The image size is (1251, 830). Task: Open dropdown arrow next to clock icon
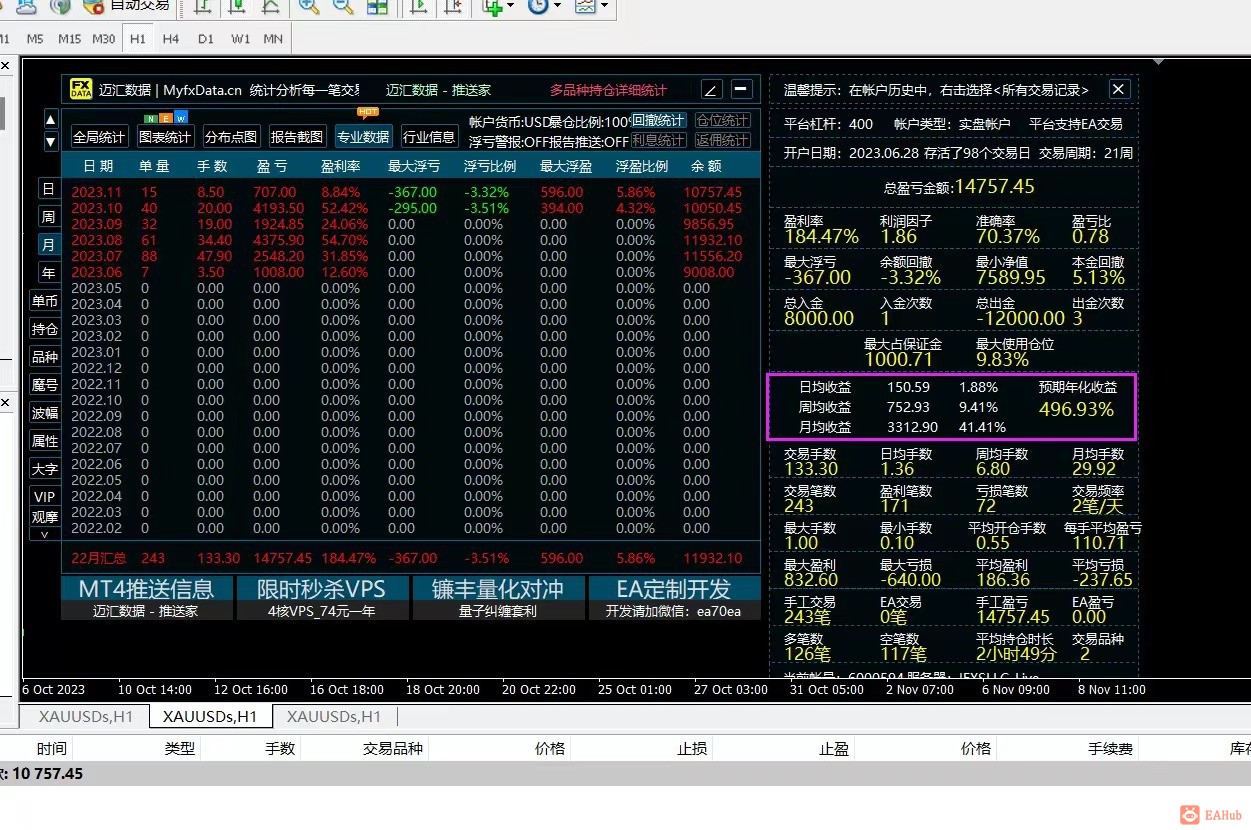click(556, 6)
